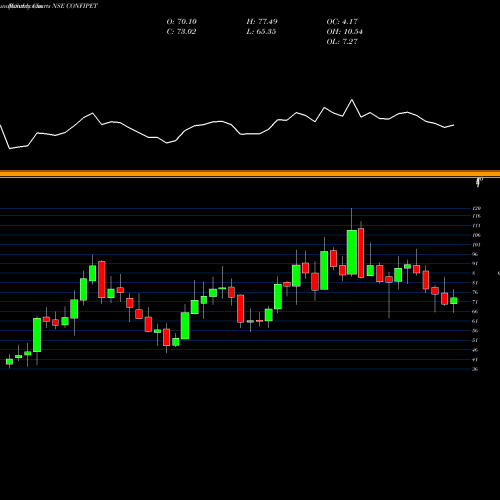Click the 120 price axis label

pos(477,208)
